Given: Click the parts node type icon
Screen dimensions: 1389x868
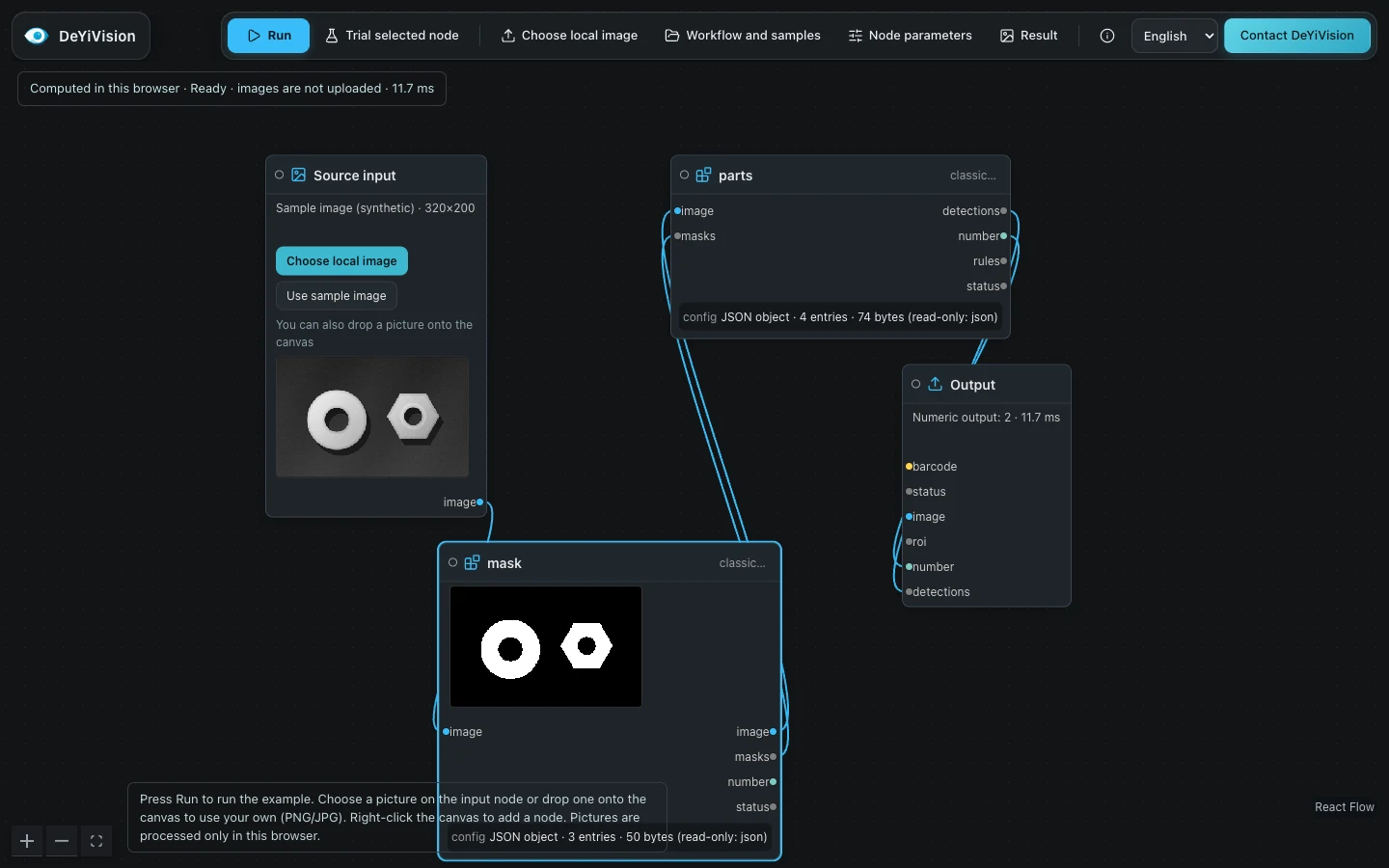Looking at the screenshot, I should click(704, 175).
